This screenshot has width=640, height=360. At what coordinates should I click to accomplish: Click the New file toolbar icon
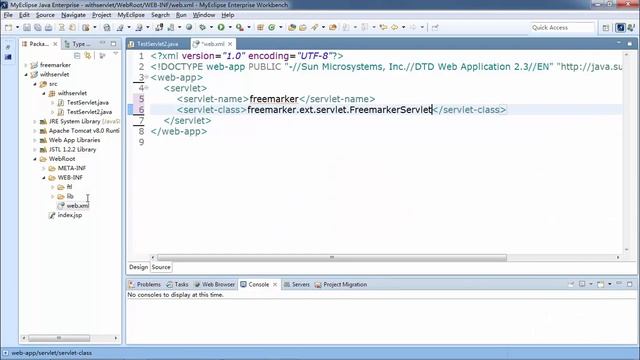click(8, 27)
